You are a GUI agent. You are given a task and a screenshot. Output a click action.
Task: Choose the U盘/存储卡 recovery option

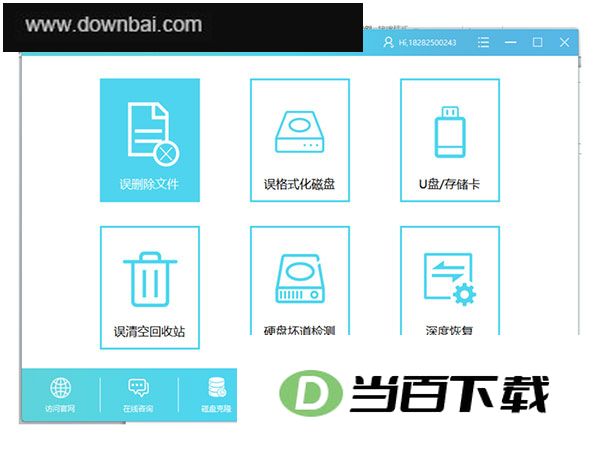[x=450, y=140]
